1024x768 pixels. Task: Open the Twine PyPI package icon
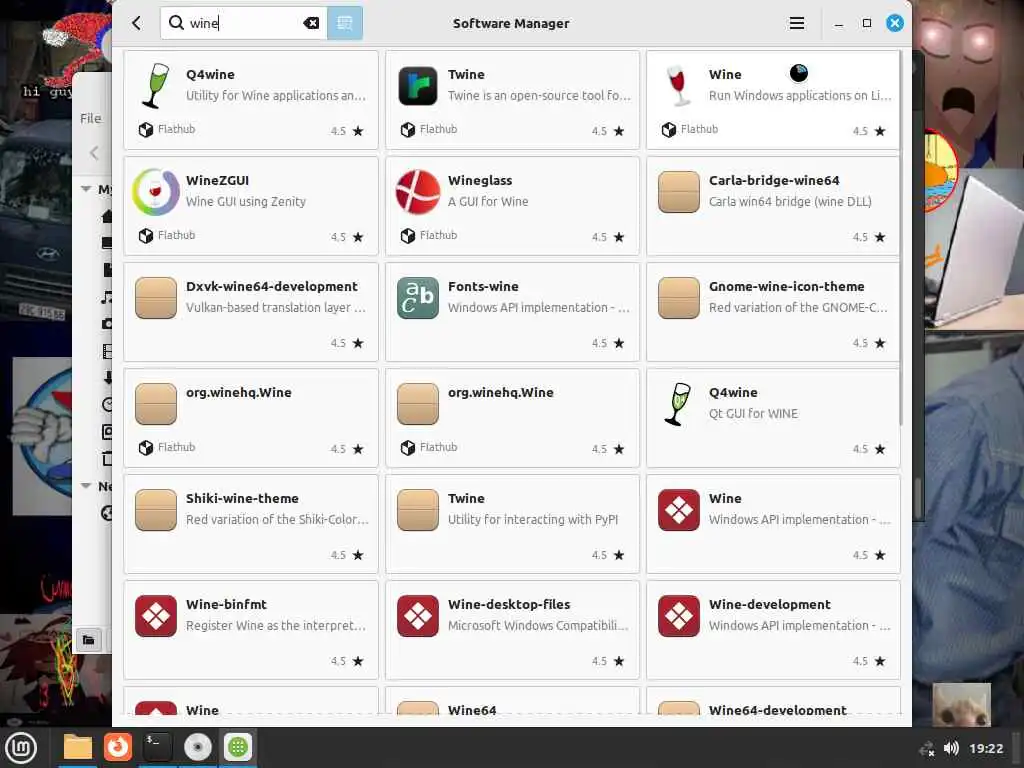point(417,510)
